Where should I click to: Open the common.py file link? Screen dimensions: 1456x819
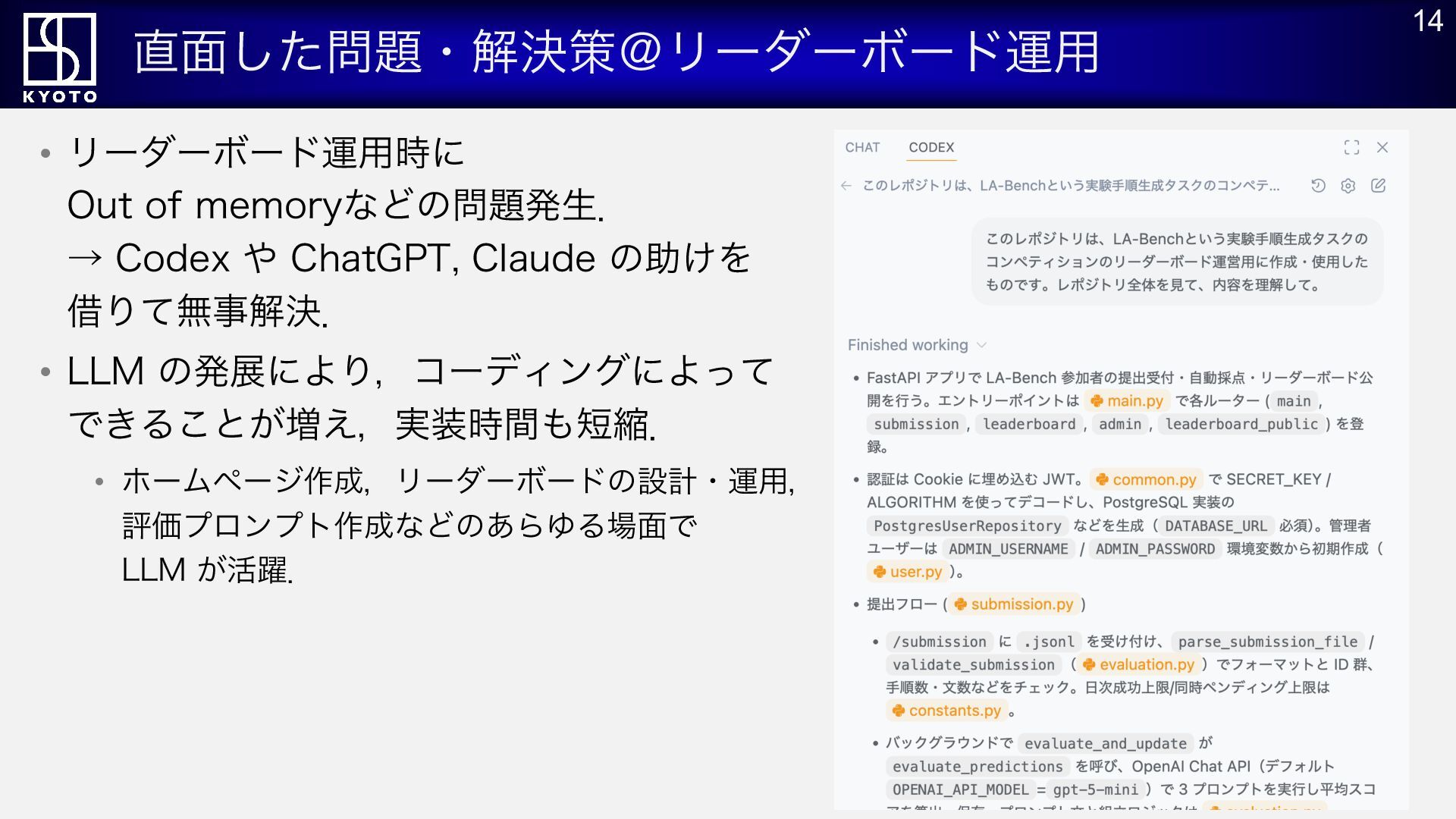pyautogui.click(x=1147, y=479)
